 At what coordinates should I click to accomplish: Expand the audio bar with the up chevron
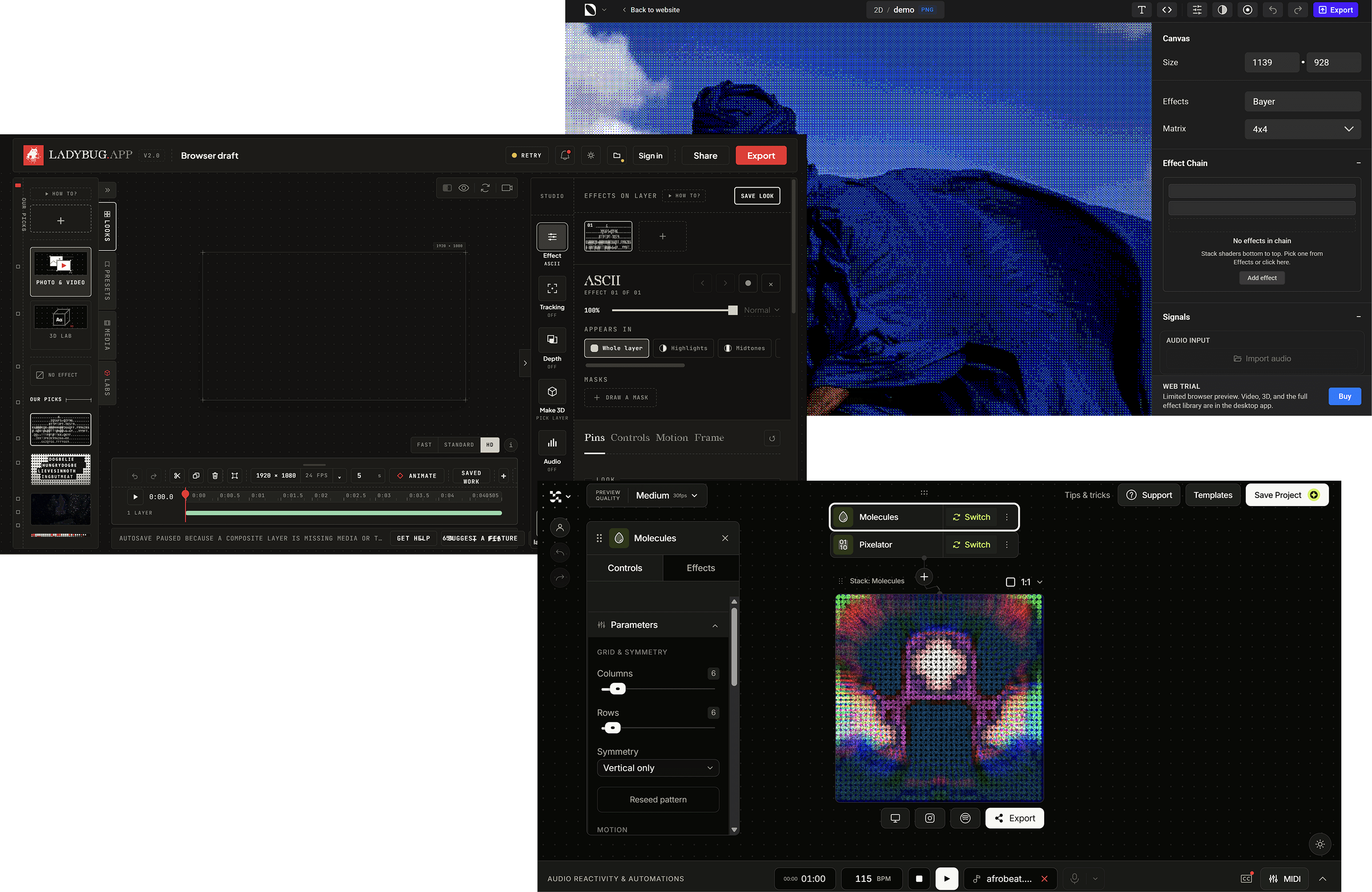[1323, 878]
